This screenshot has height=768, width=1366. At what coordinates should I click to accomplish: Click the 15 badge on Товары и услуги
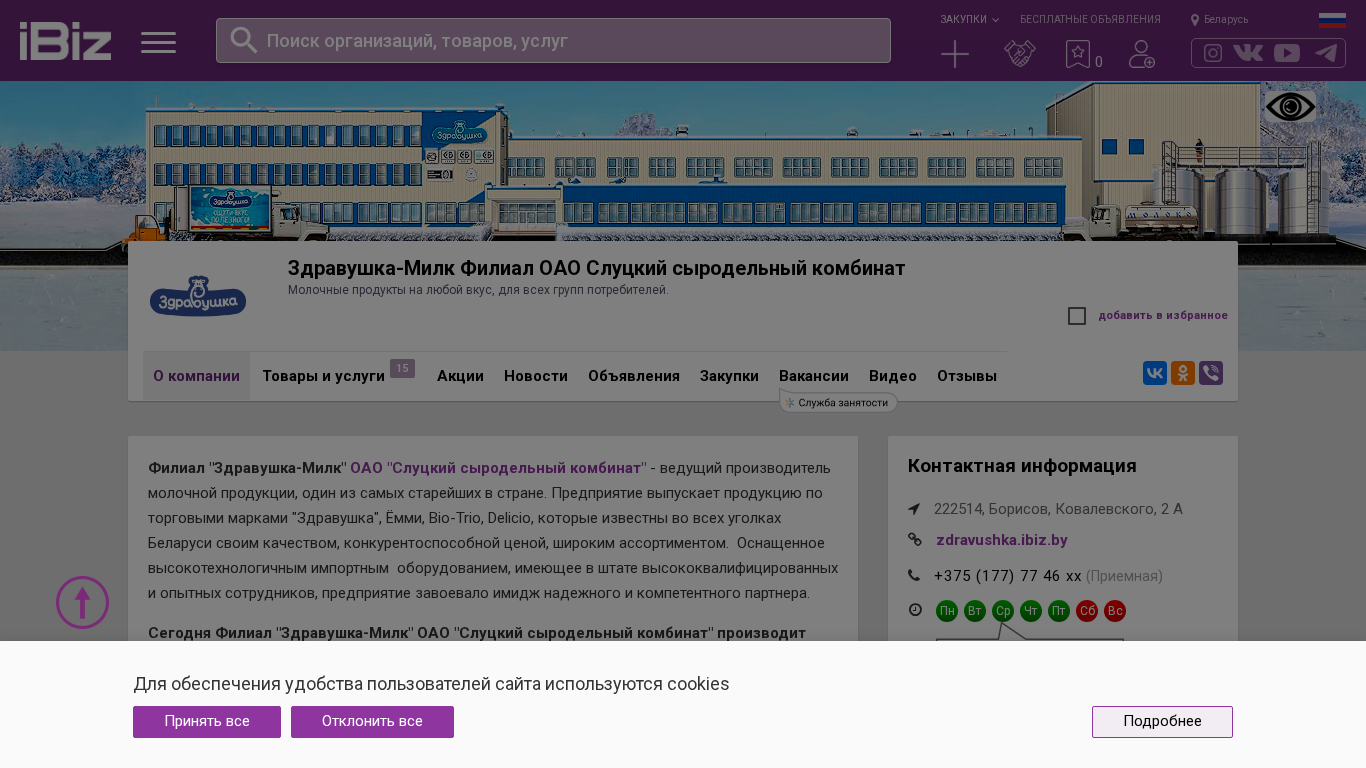(x=402, y=369)
